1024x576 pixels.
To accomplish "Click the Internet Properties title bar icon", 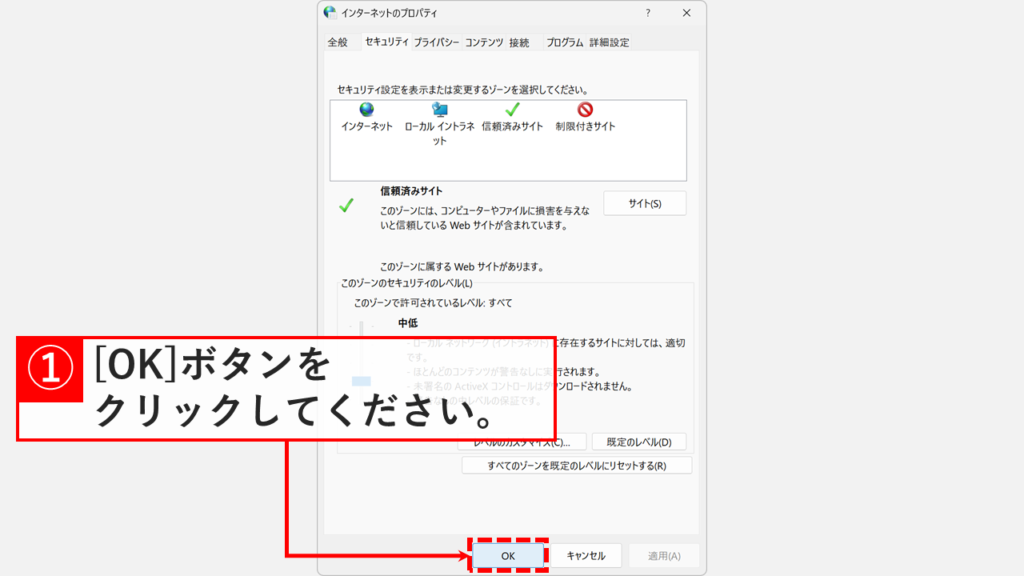I will [x=331, y=13].
